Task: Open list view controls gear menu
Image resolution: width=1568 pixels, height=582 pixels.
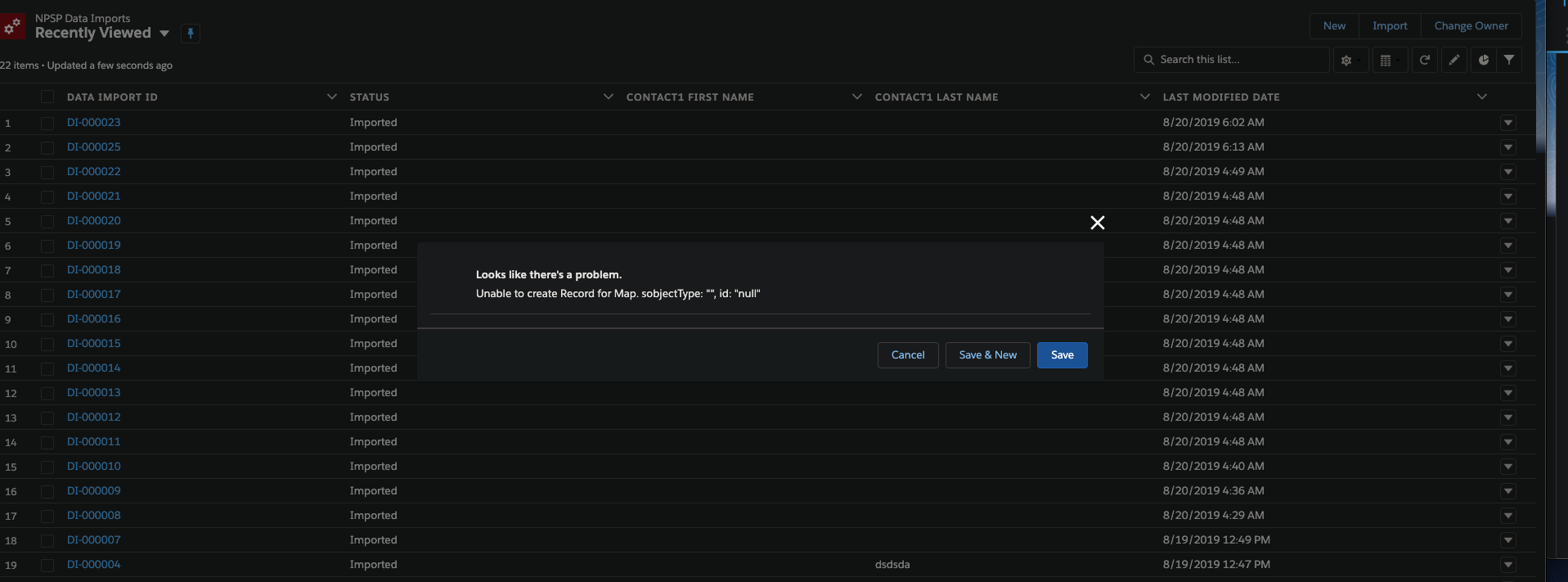Action: pyautogui.click(x=1350, y=60)
